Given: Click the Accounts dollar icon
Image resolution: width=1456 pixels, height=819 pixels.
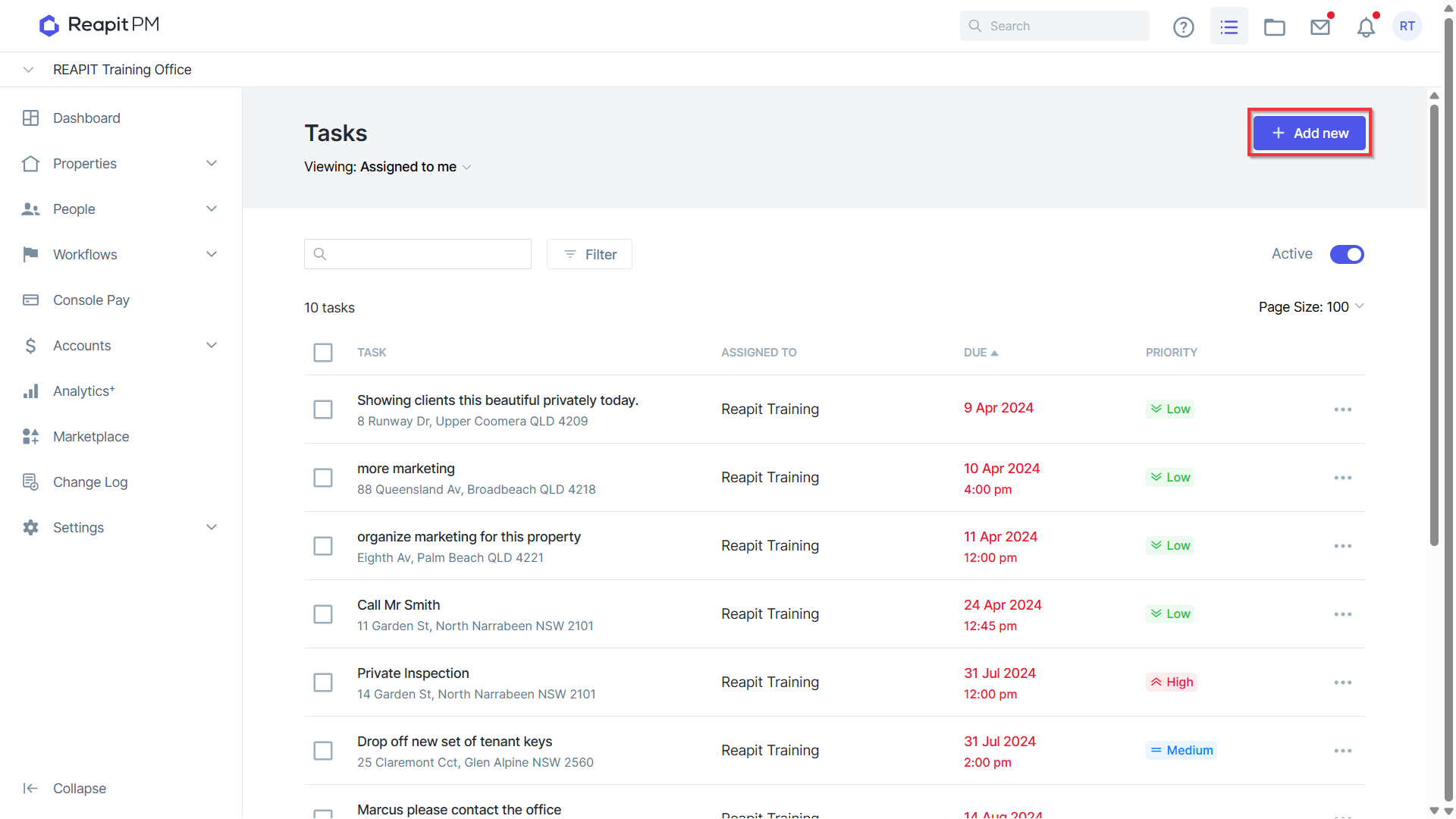Looking at the screenshot, I should [x=30, y=346].
